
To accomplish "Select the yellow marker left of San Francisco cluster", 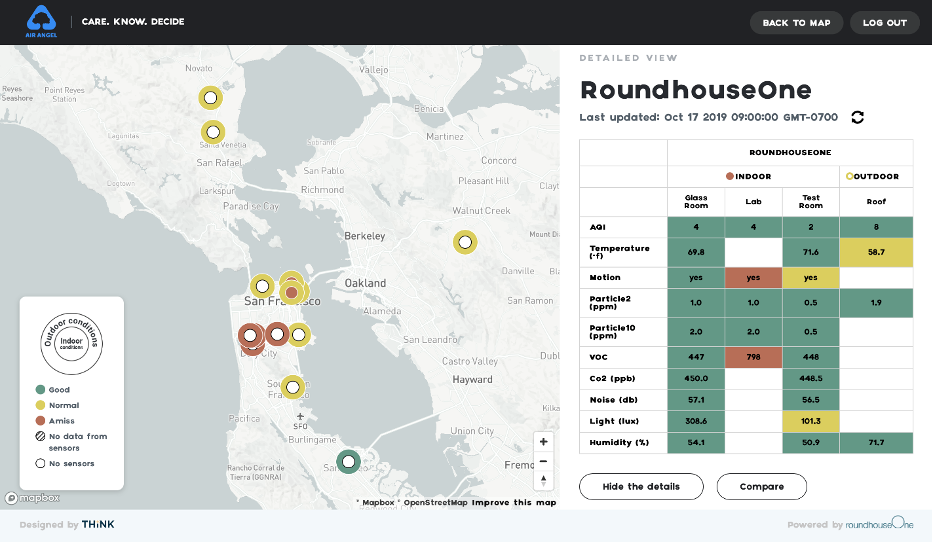I will (262, 286).
